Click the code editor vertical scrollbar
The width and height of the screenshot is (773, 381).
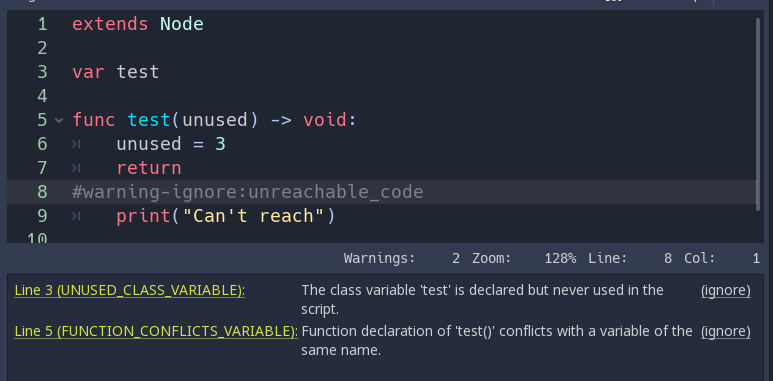(758, 113)
